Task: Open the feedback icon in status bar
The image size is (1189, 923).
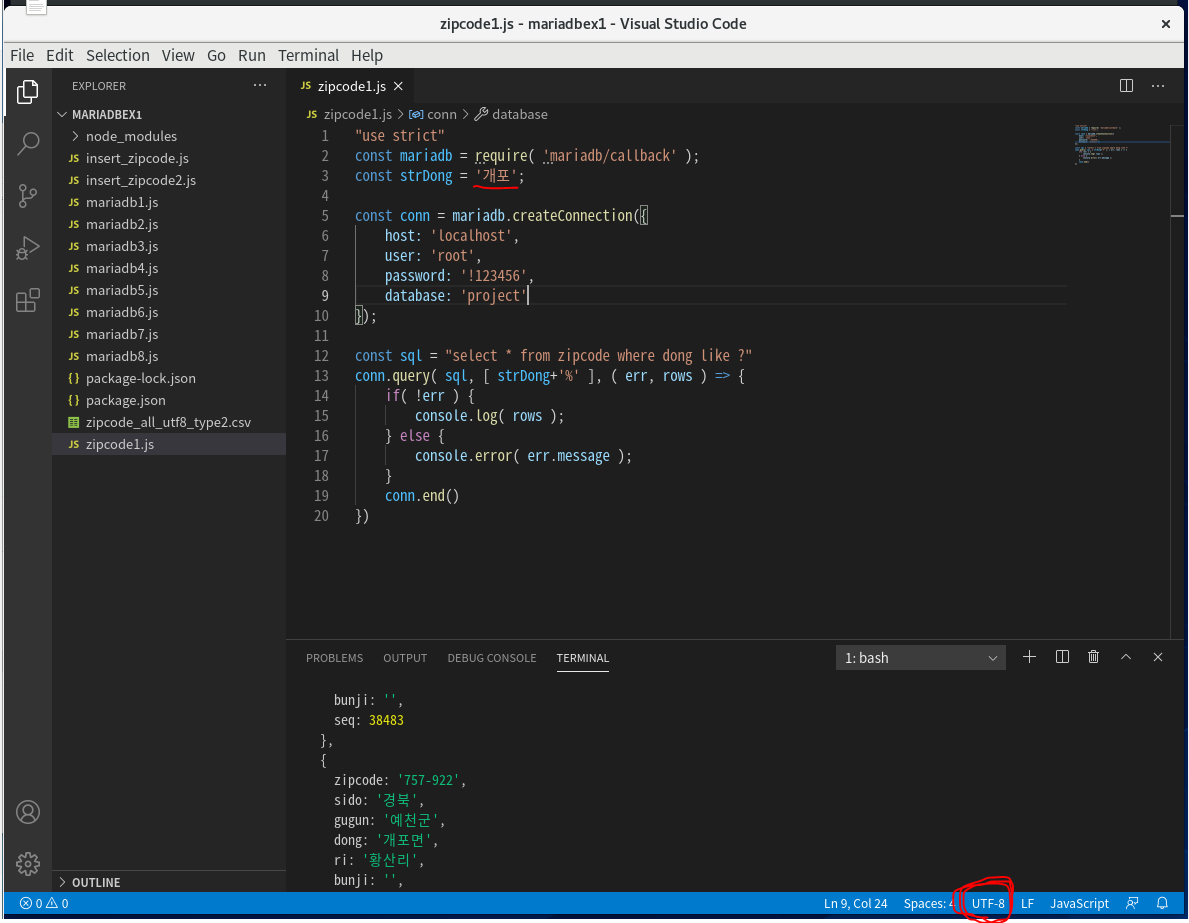Action: 1132,903
